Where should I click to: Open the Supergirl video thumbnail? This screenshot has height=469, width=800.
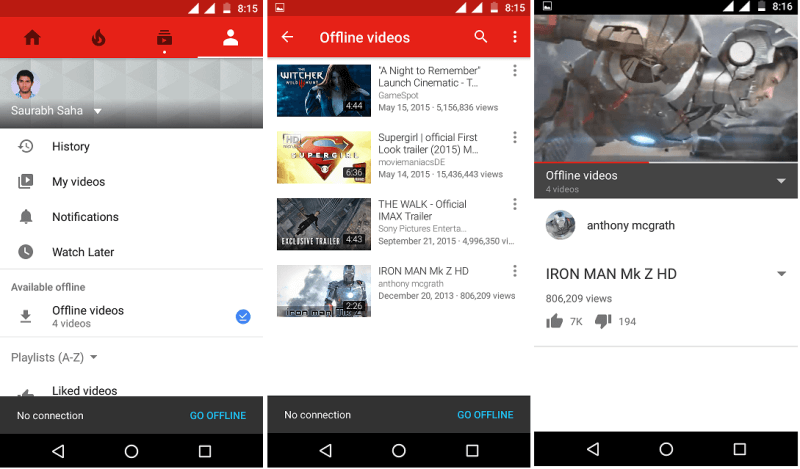[x=324, y=157]
